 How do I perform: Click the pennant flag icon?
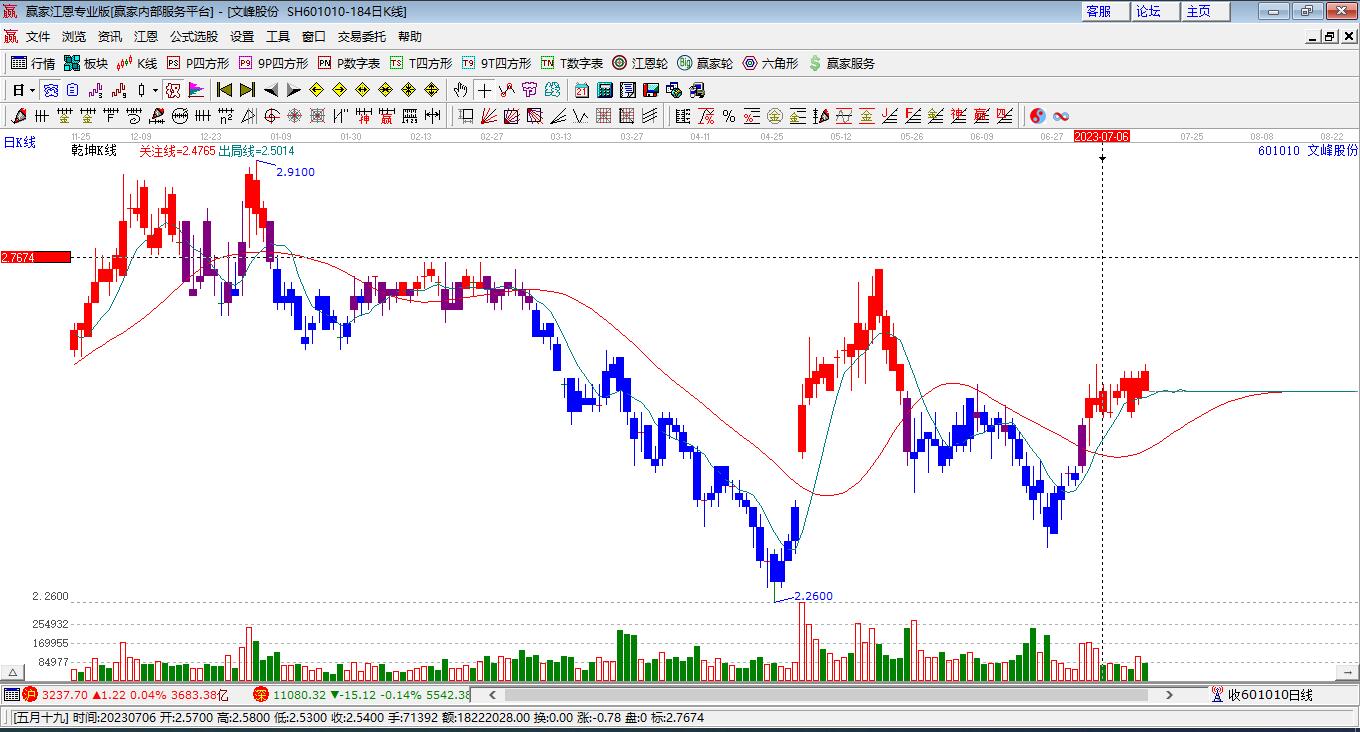tap(196, 90)
